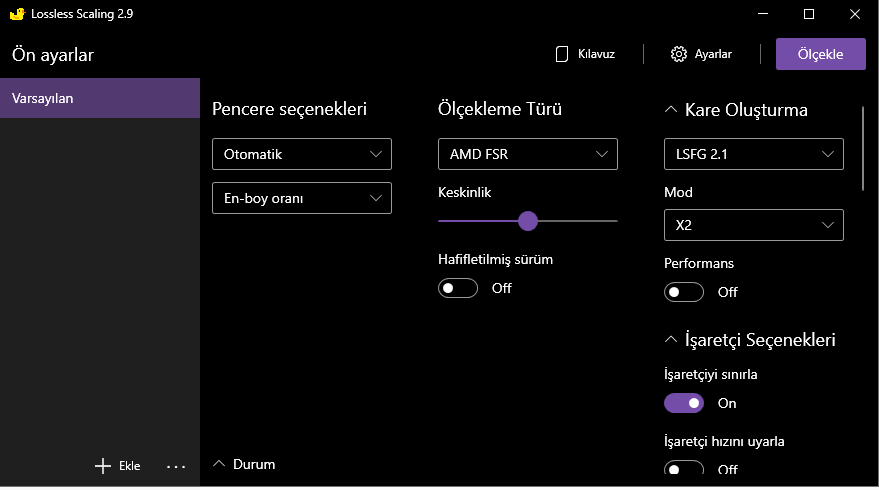Click the purple Ölçekle button

coord(820,54)
